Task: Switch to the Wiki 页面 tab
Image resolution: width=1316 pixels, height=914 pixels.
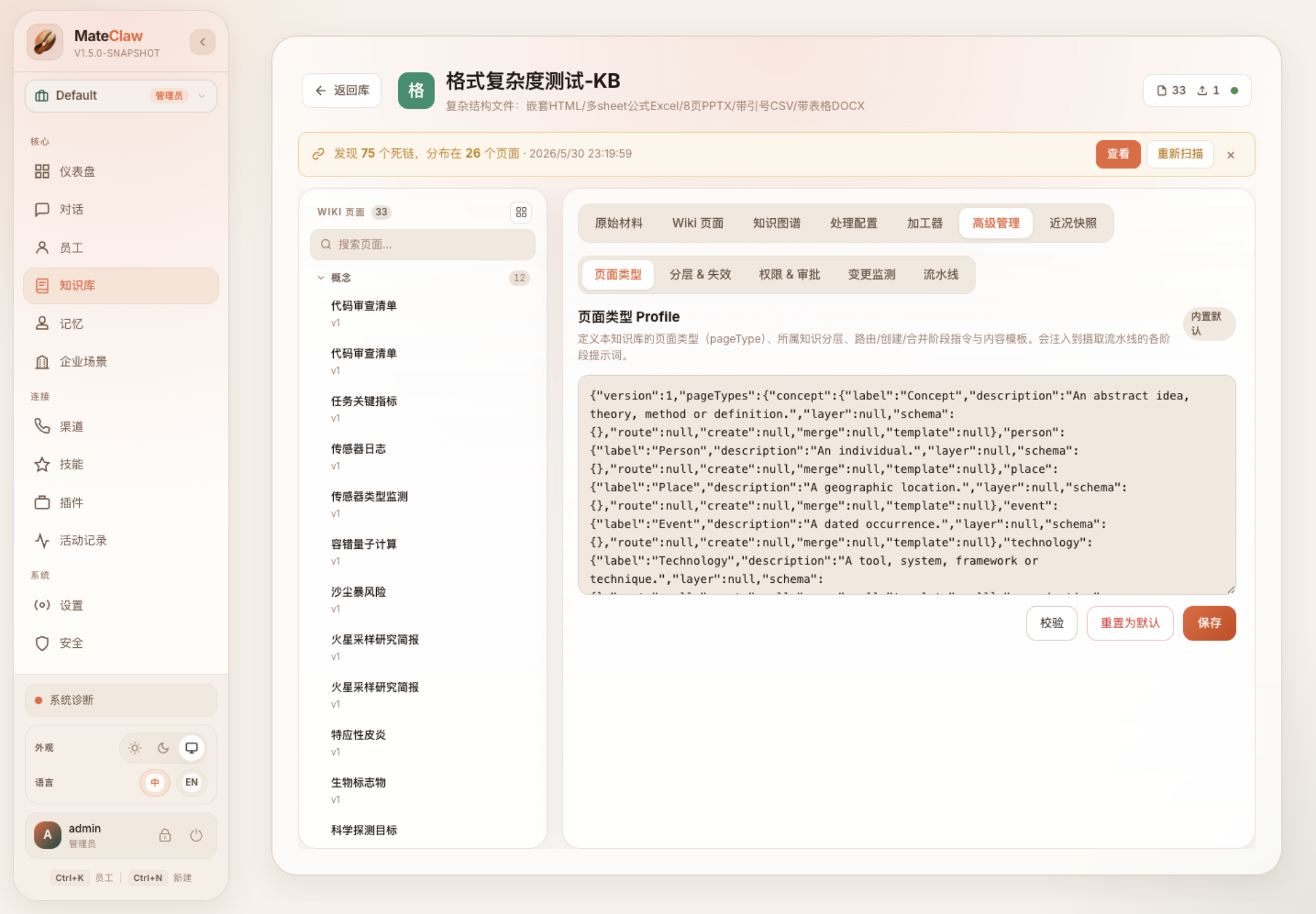Action: tap(698, 223)
